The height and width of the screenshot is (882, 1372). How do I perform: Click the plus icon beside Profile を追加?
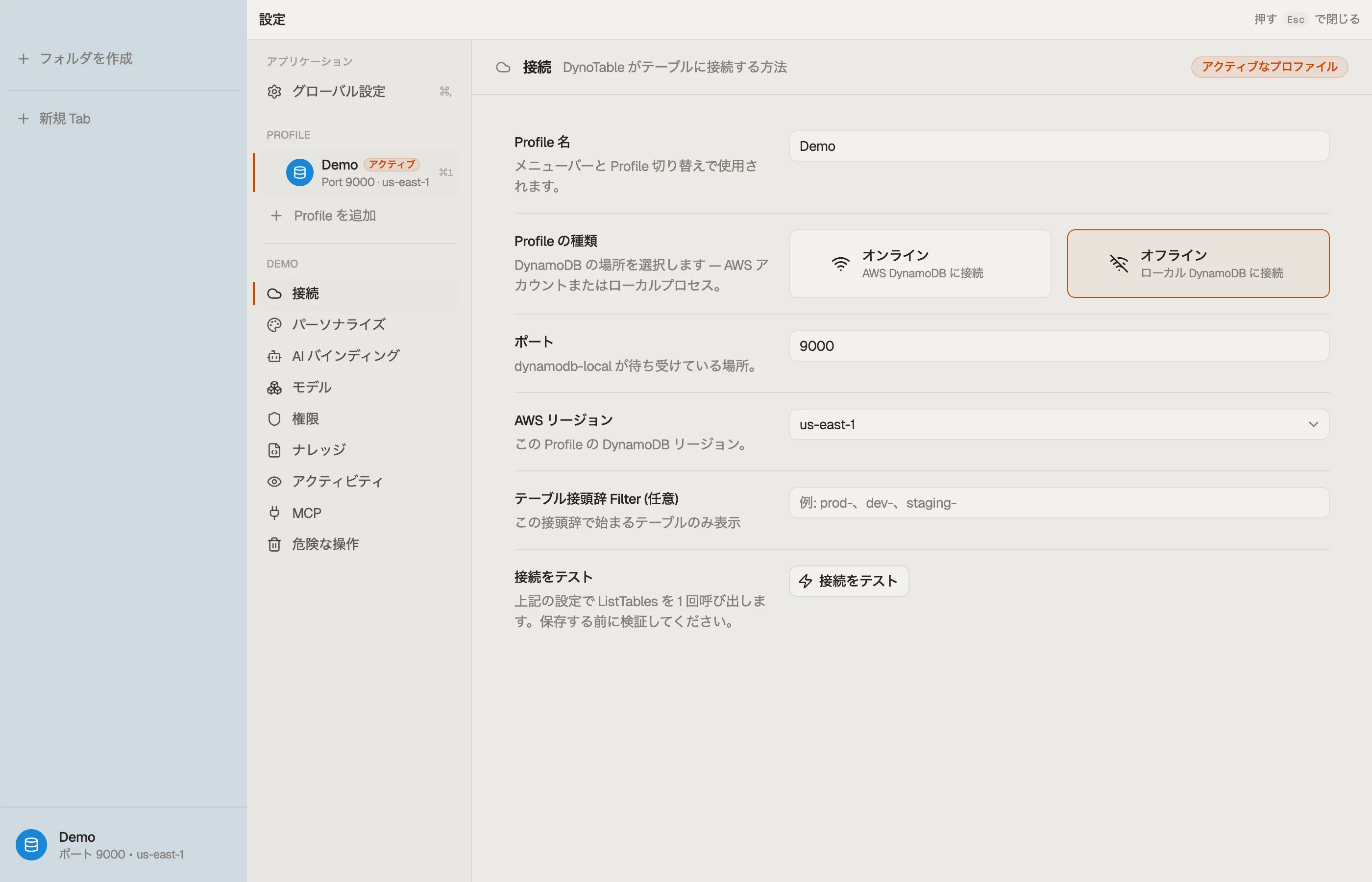276,215
